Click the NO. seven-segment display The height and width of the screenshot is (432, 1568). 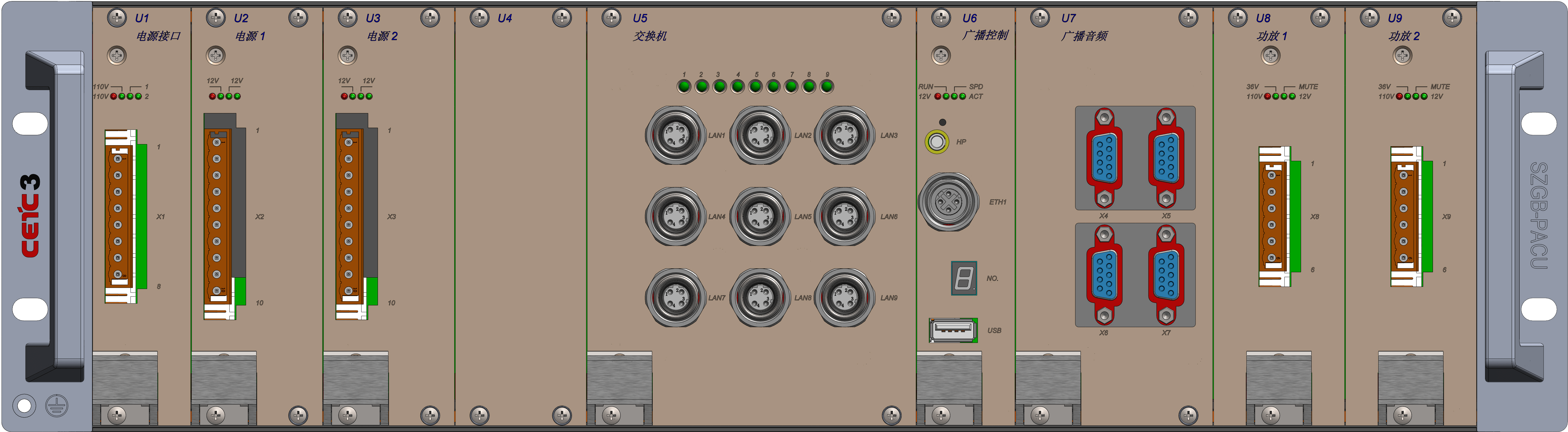pyautogui.click(x=964, y=278)
